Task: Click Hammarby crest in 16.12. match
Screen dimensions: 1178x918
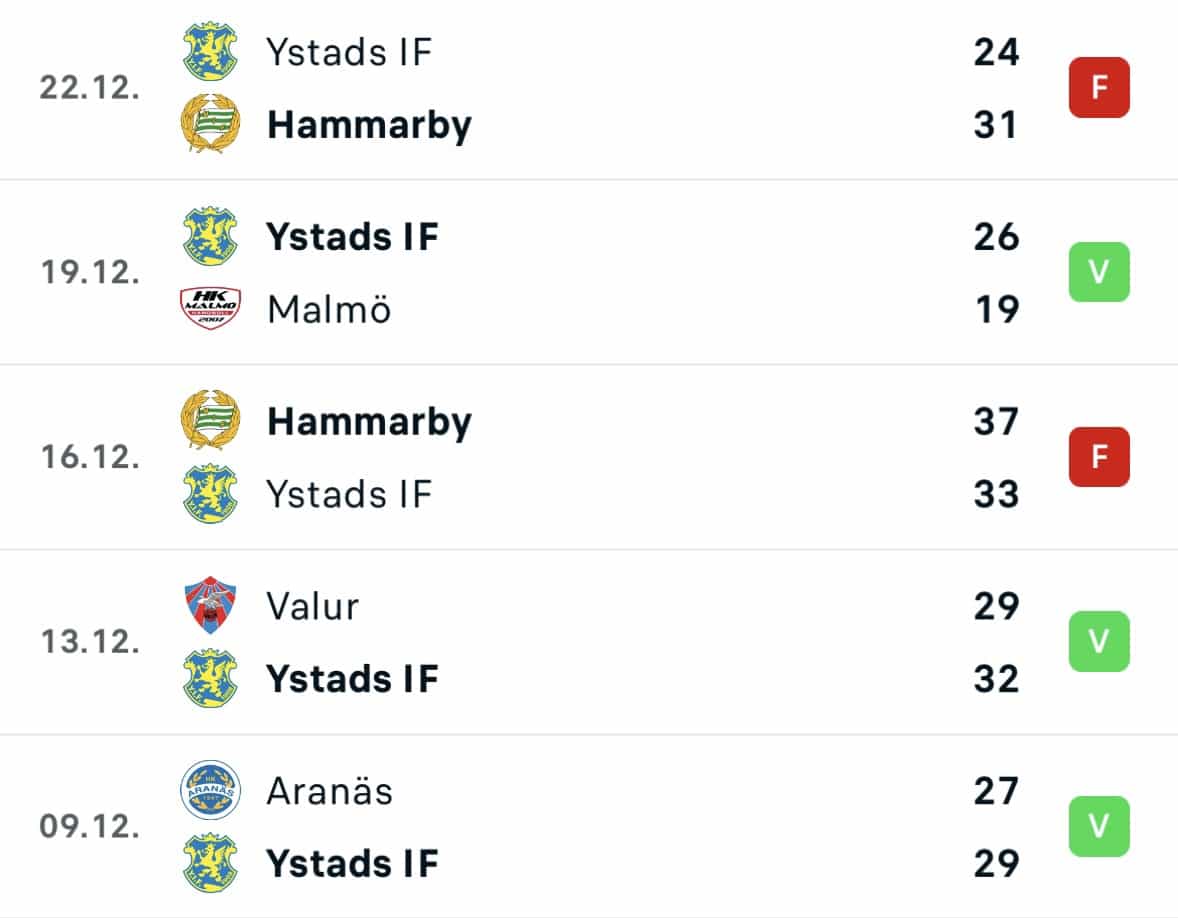Action: [x=210, y=419]
